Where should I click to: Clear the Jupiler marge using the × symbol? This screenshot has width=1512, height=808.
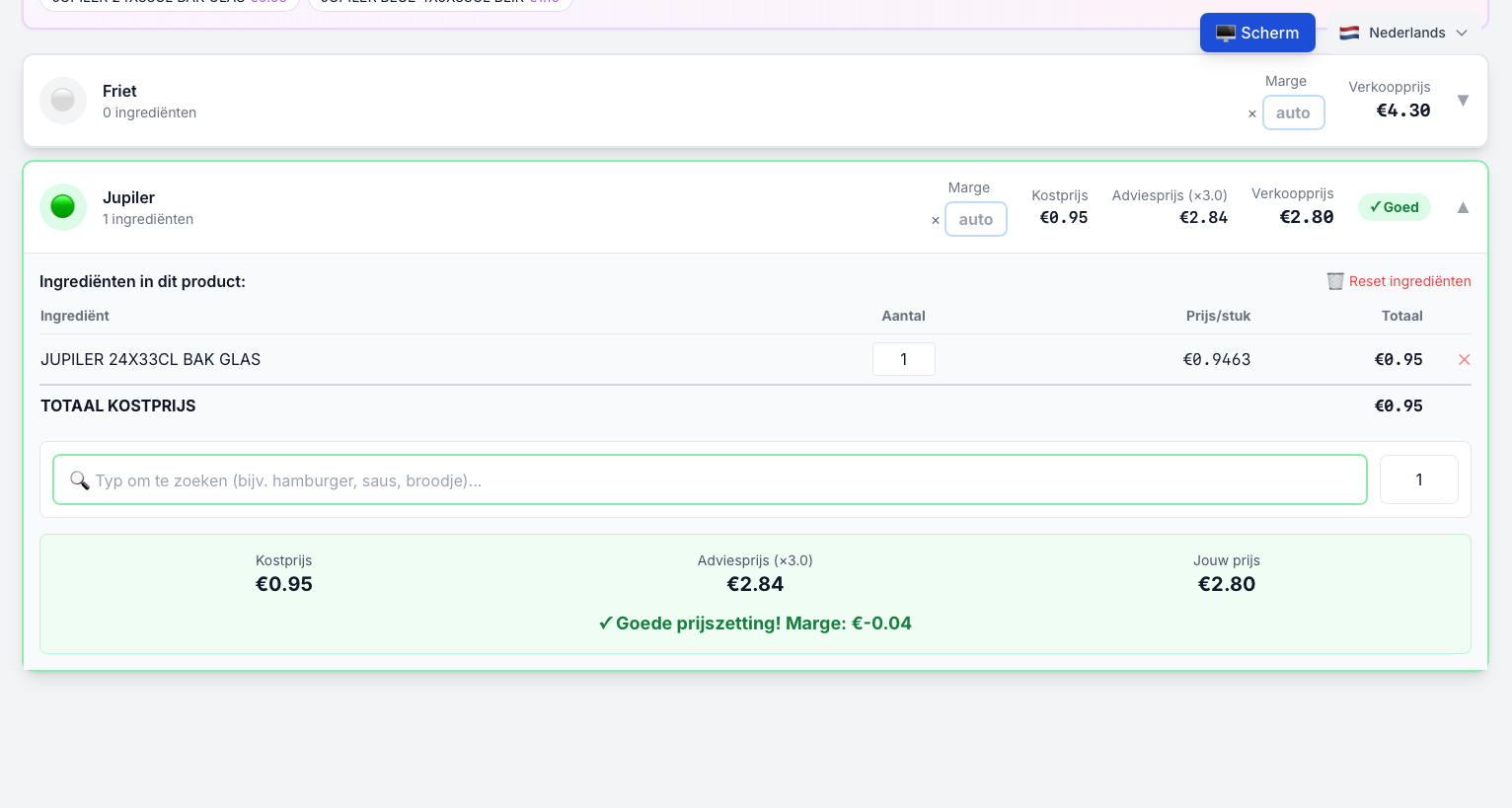(x=935, y=221)
